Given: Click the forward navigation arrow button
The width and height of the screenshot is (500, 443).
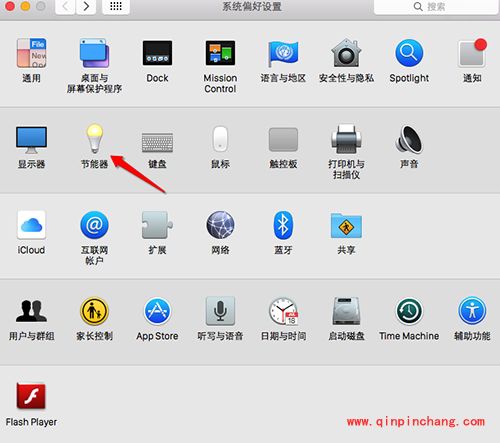Looking at the screenshot, I should [86, 6].
